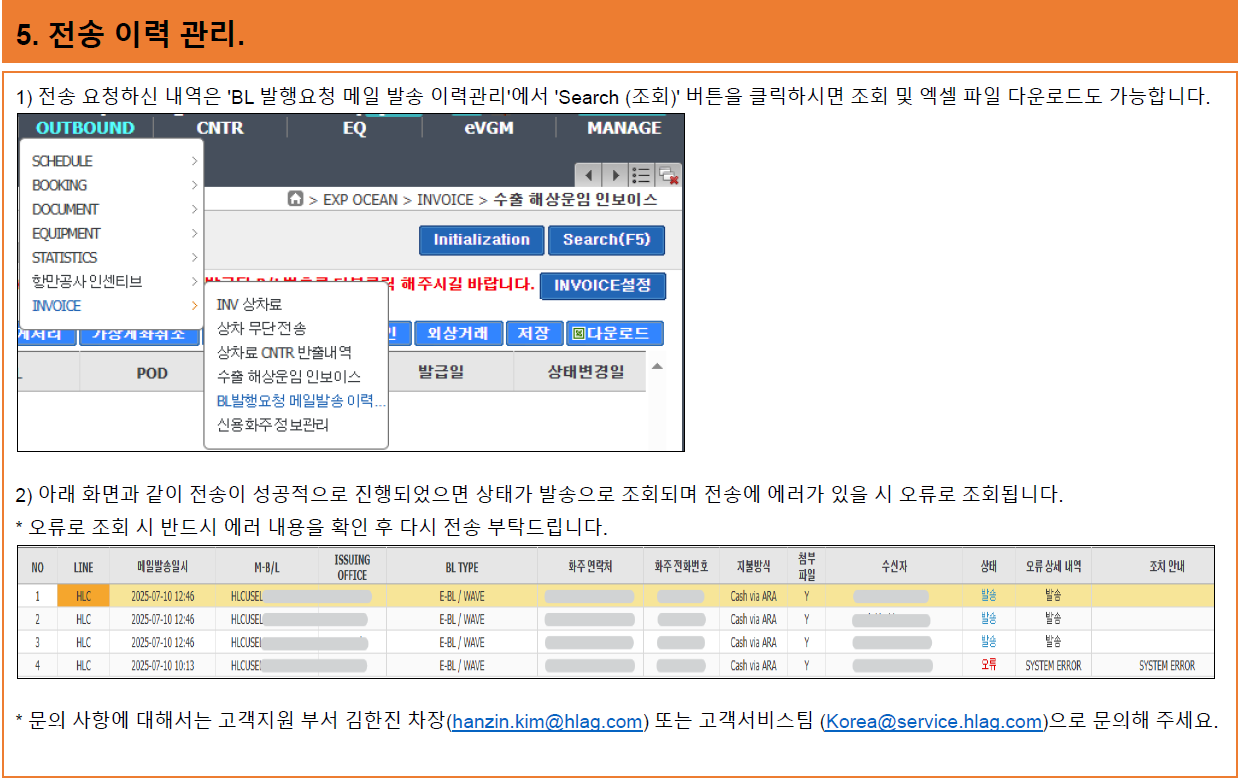Expand the INVOICE submenu chevron
The image size is (1242, 780).
tap(196, 306)
